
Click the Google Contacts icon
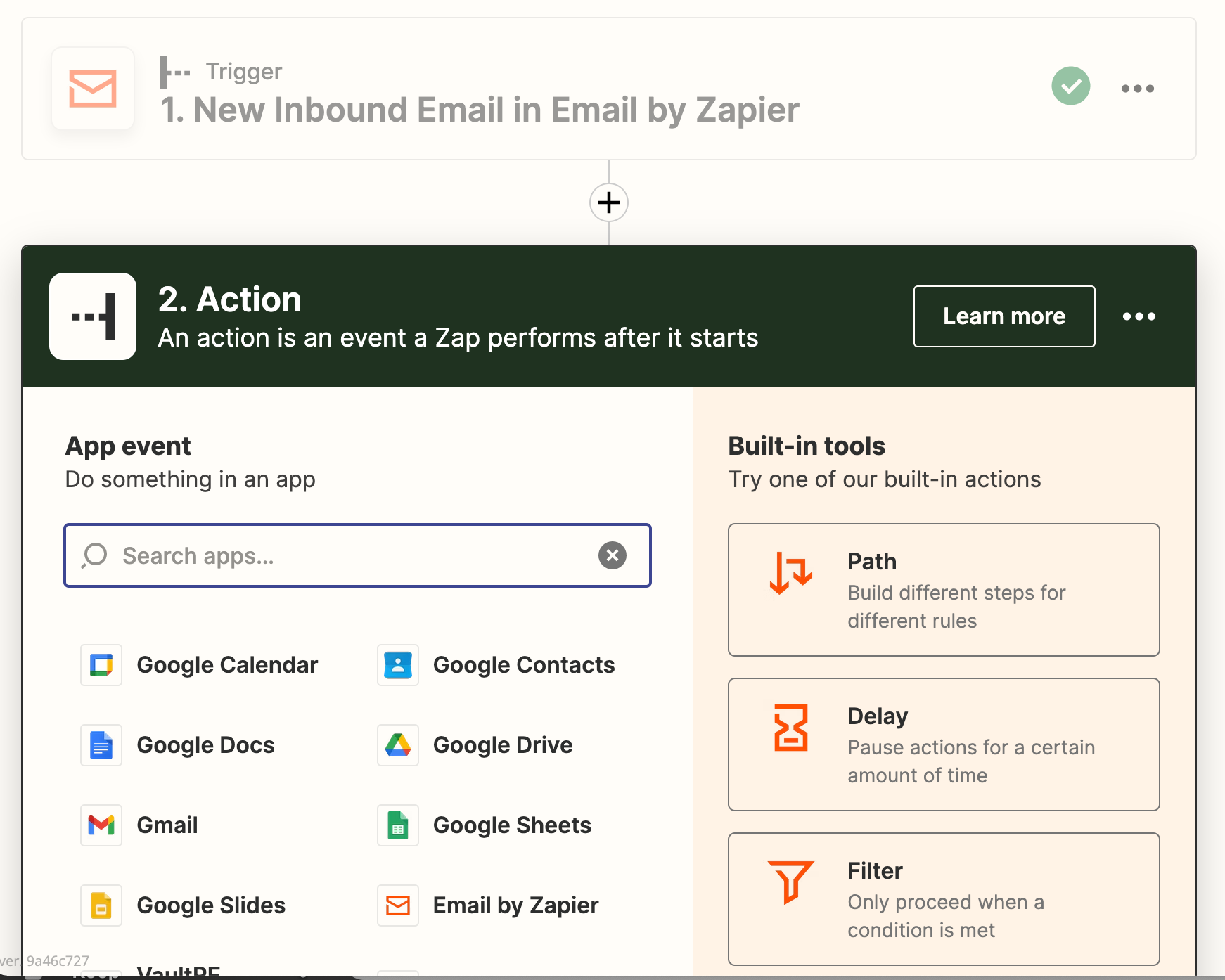[x=398, y=665]
